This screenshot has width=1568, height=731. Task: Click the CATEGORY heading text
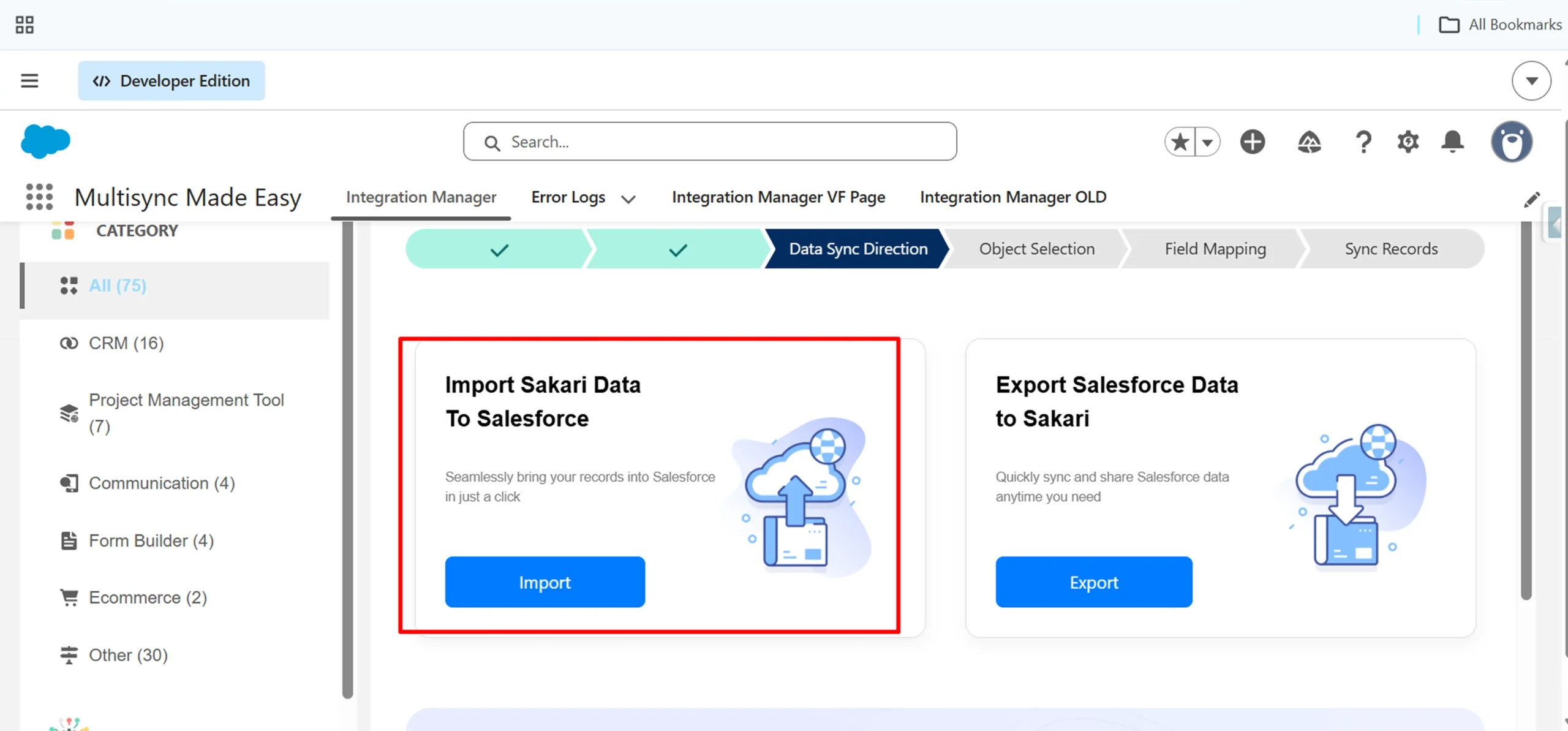click(137, 231)
